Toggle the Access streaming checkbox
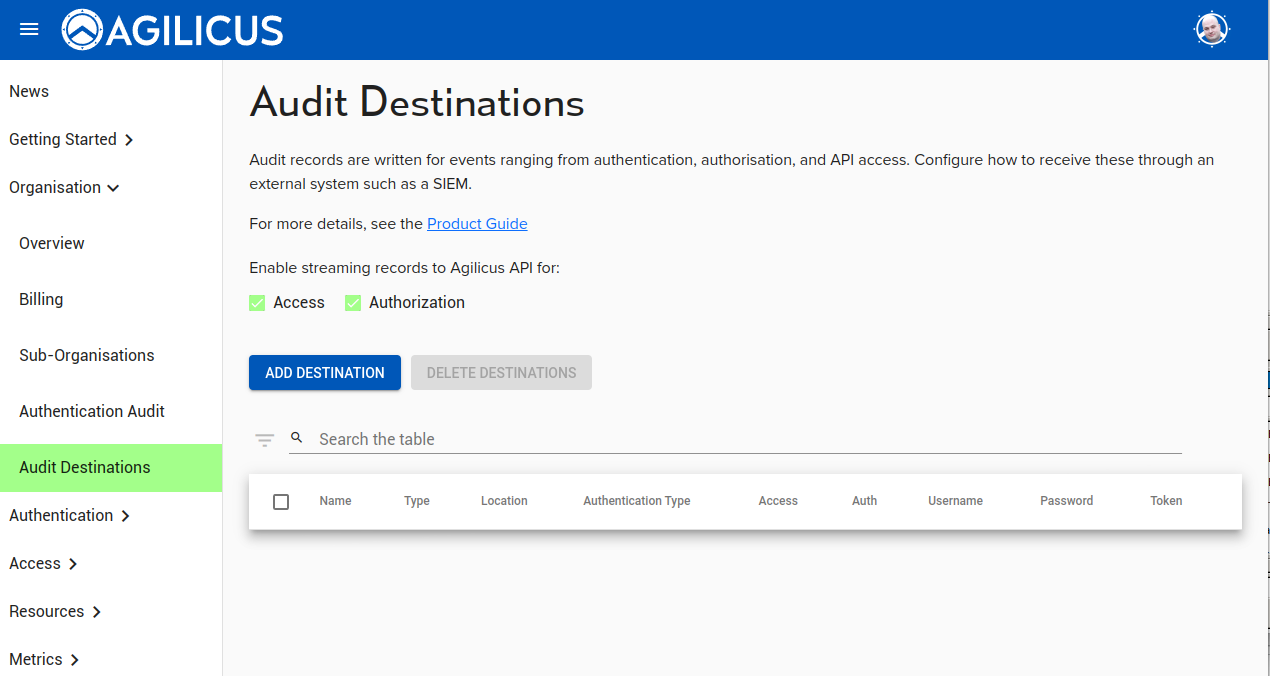 pos(257,303)
